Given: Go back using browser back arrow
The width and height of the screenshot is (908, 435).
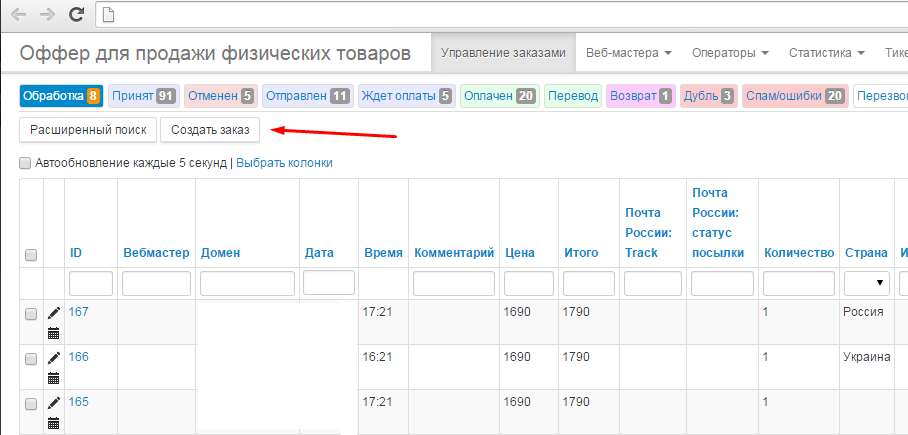Looking at the screenshot, I should 18,15.
